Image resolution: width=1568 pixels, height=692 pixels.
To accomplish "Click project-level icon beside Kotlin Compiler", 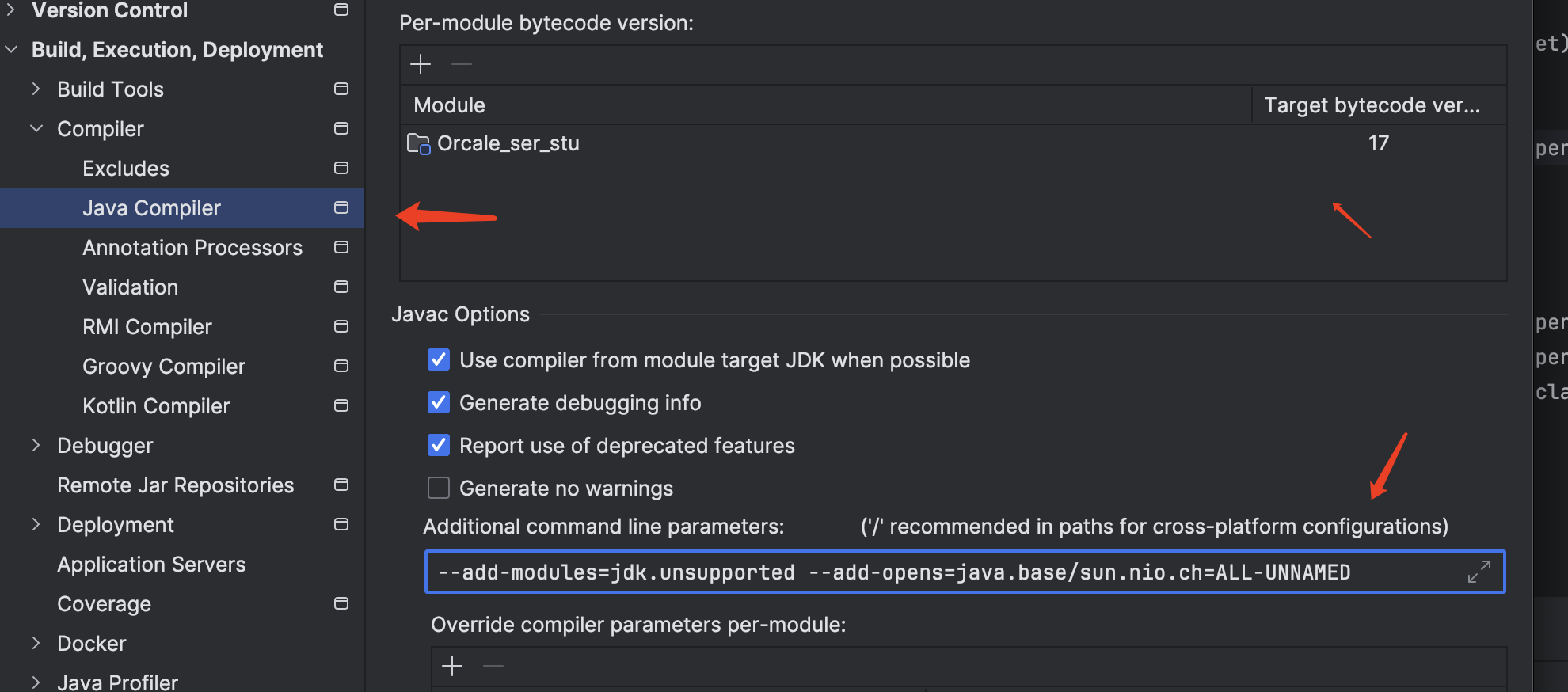I will (341, 405).
